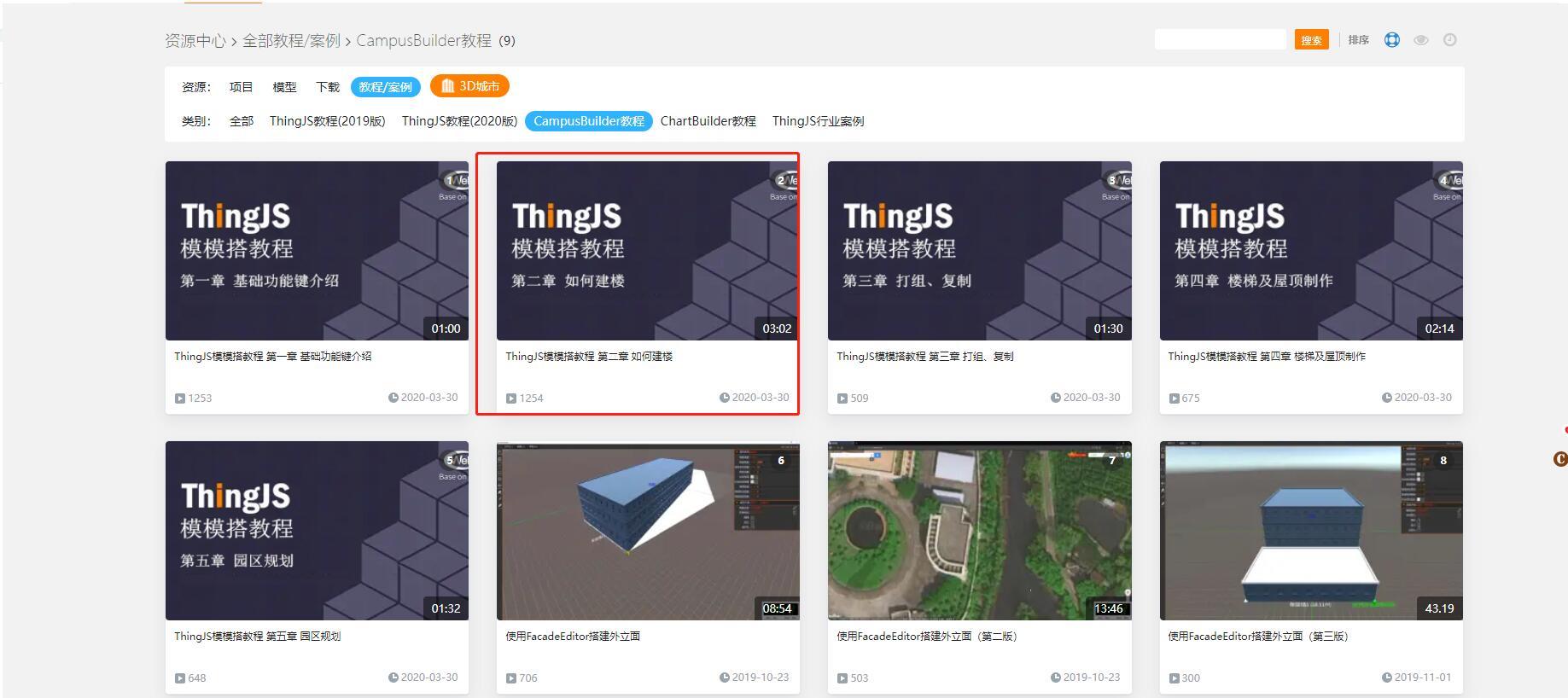Click the view count 1253
Viewport: 1568px width, 698px height.
coord(200,398)
